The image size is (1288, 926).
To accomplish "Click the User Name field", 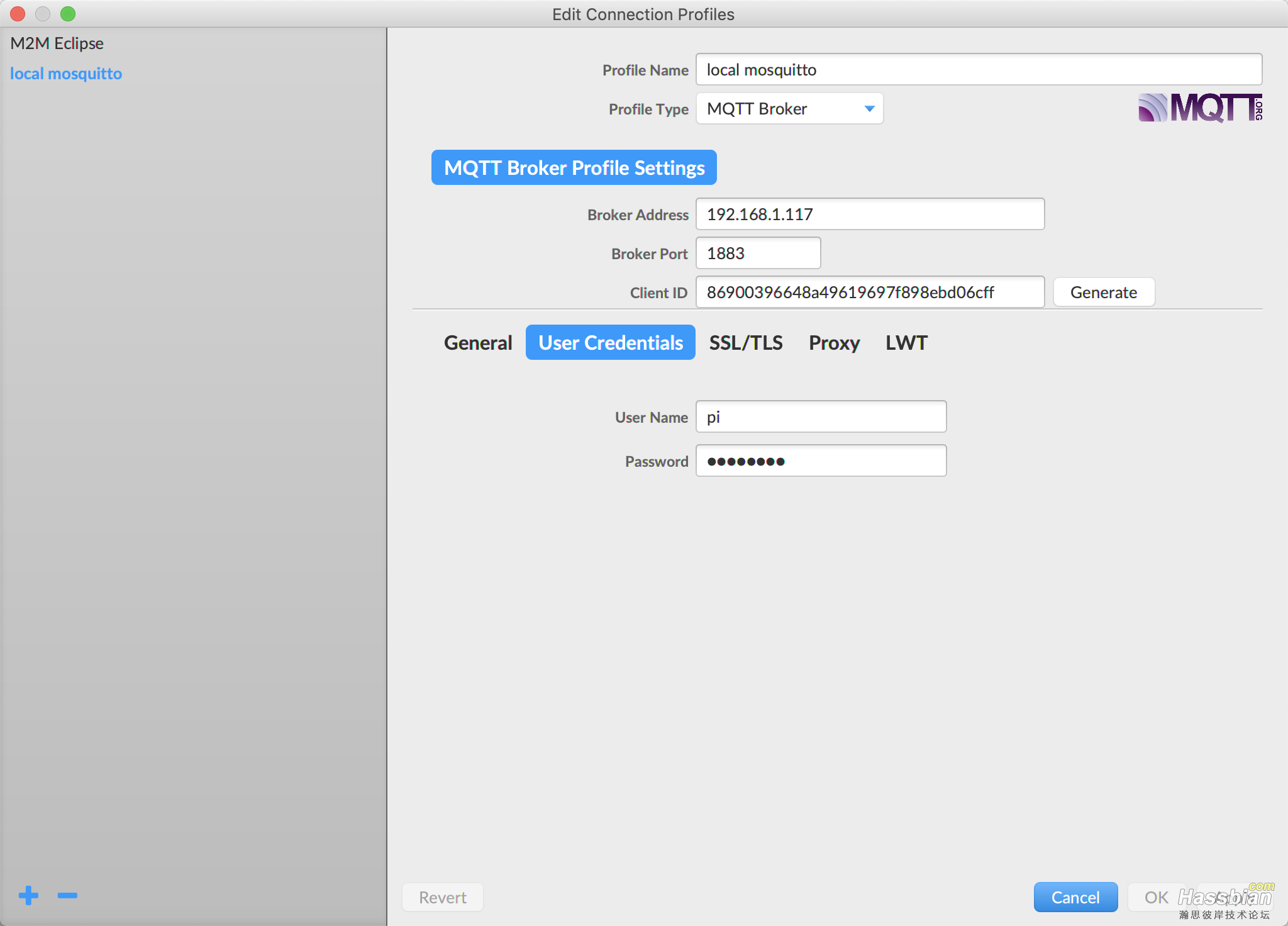I will (x=821, y=417).
